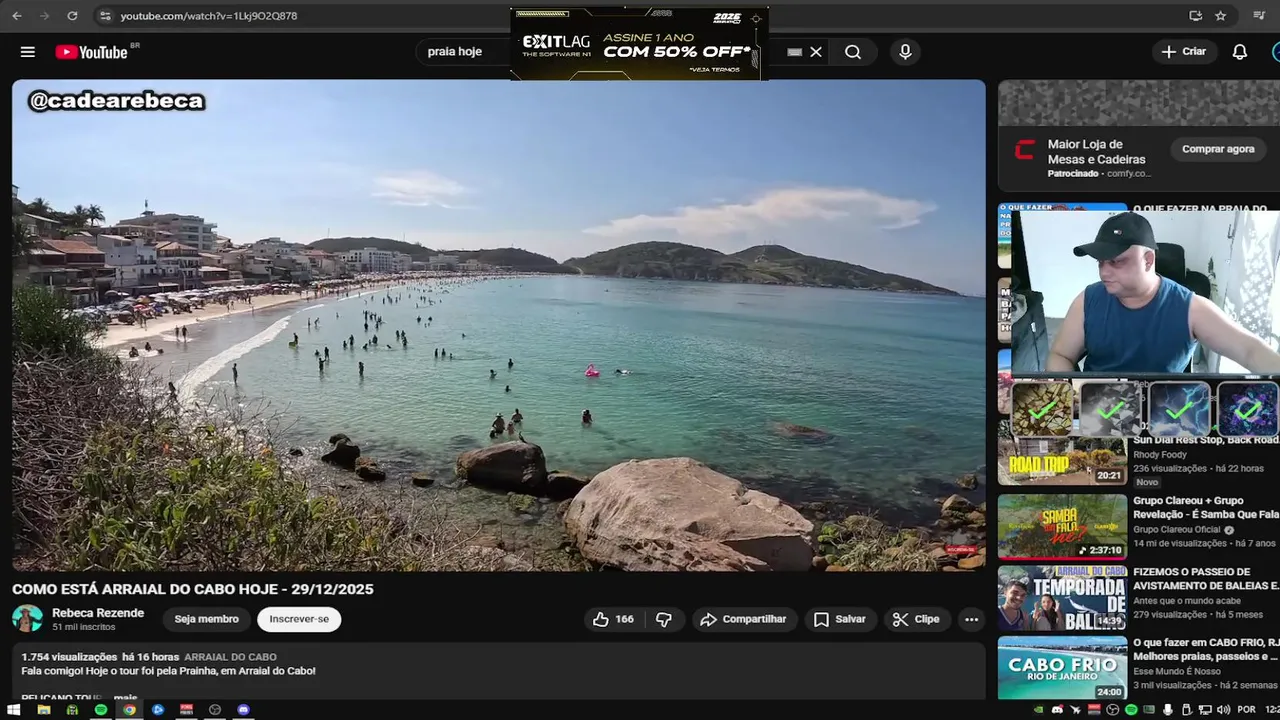Click the install app icon in address bar
The height and width of the screenshot is (720, 1280).
(1195, 16)
